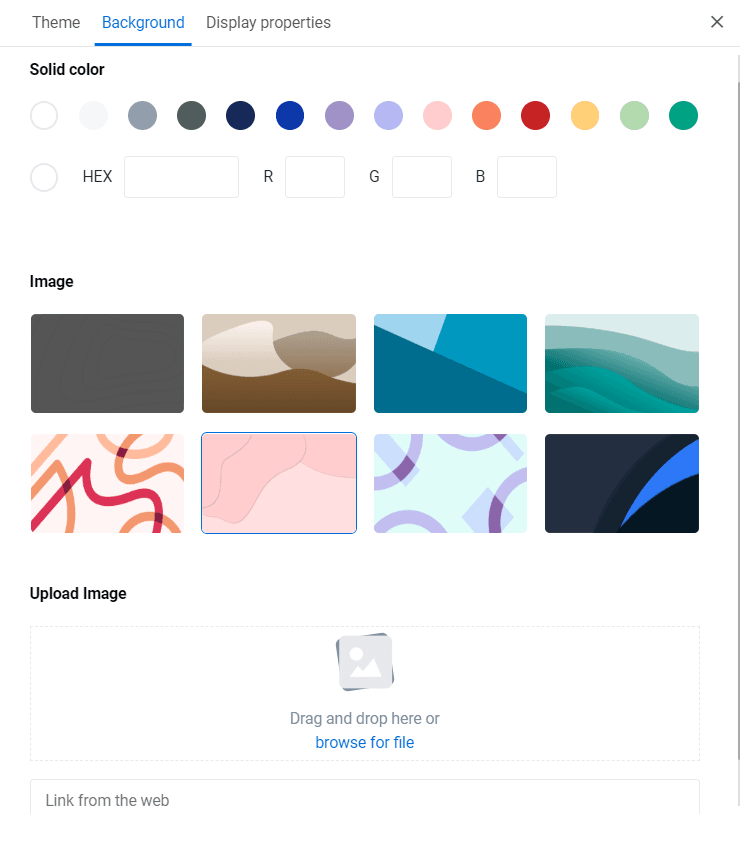Choose the brown desert dunes background image
The image size is (740, 850).
279,363
